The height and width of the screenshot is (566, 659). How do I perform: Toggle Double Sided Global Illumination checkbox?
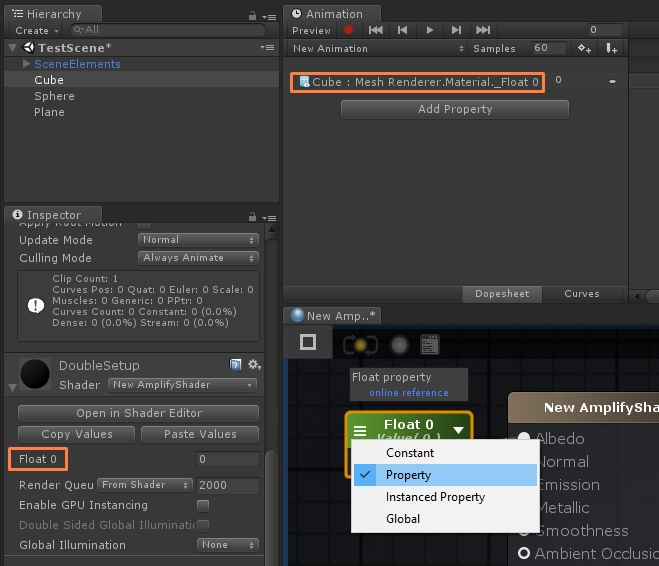tap(203, 525)
